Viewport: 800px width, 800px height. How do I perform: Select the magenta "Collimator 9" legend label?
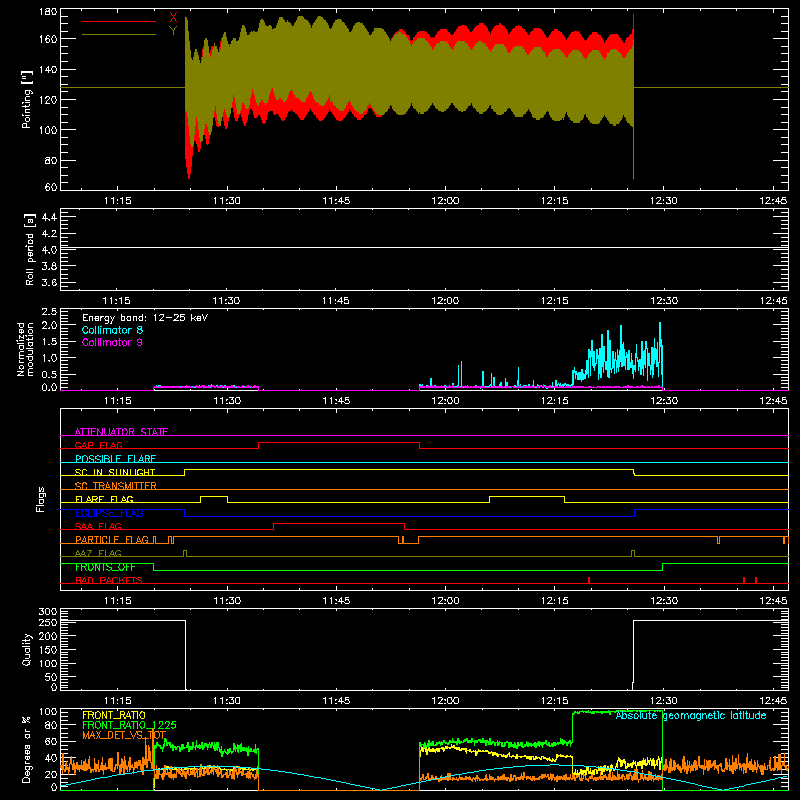coord(112,342)
